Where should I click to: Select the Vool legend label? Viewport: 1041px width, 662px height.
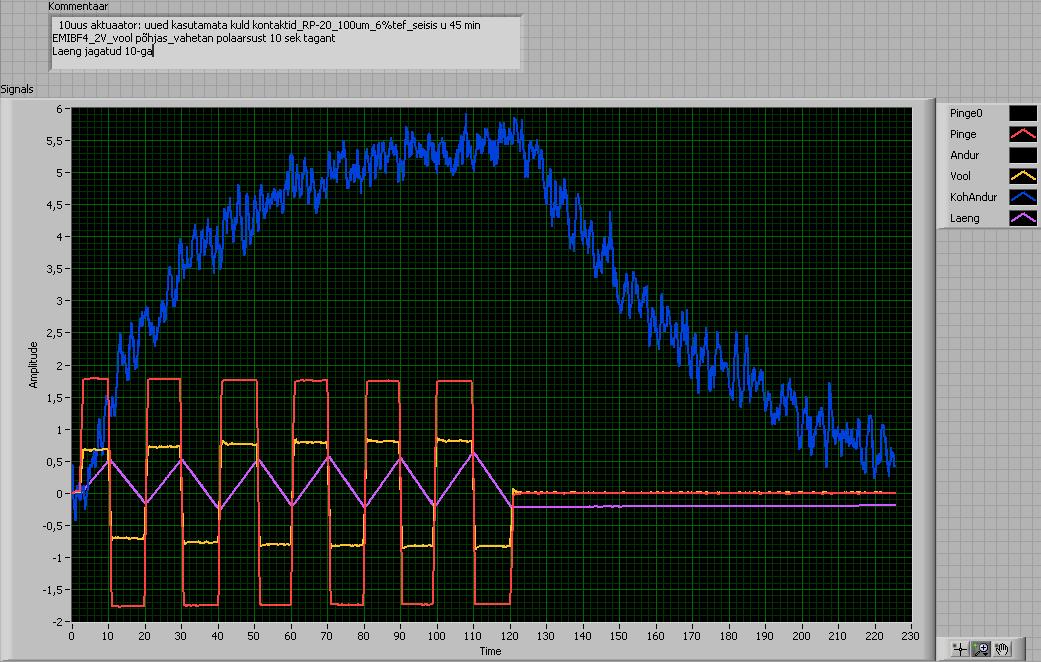tap(960, 176)
